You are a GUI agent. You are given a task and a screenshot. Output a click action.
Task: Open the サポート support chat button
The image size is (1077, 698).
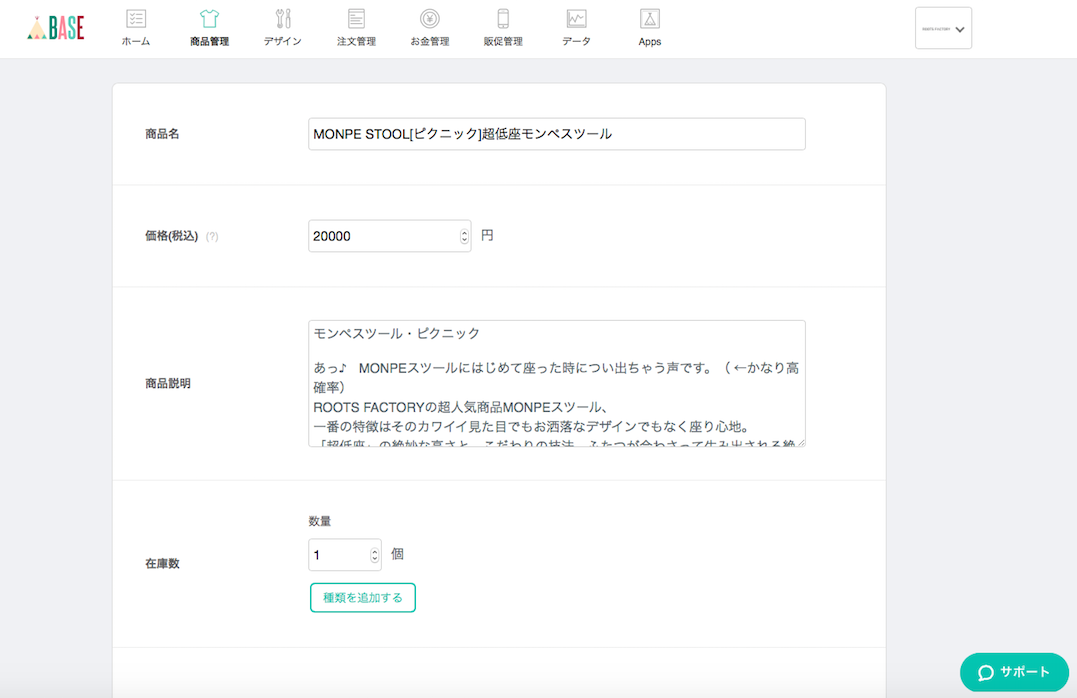(1014, 672)
